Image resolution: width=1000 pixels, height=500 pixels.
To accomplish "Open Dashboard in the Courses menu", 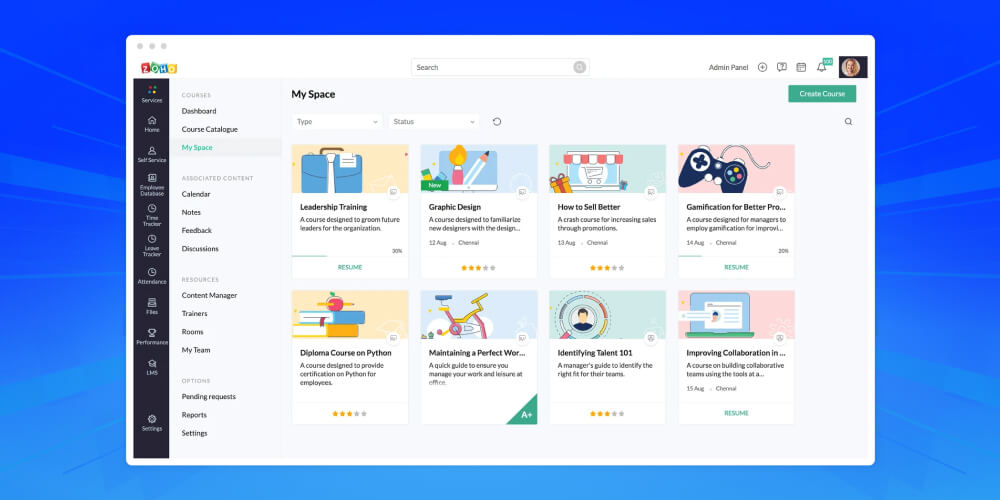I will point(199,111).
